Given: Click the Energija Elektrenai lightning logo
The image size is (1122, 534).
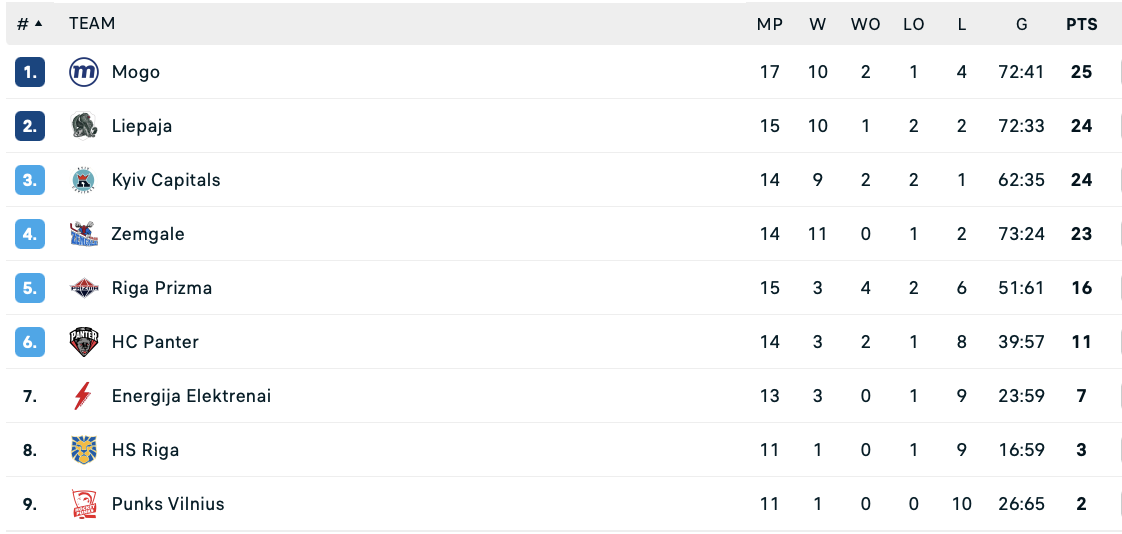Looking at the screenshot, I should (84, 396).
